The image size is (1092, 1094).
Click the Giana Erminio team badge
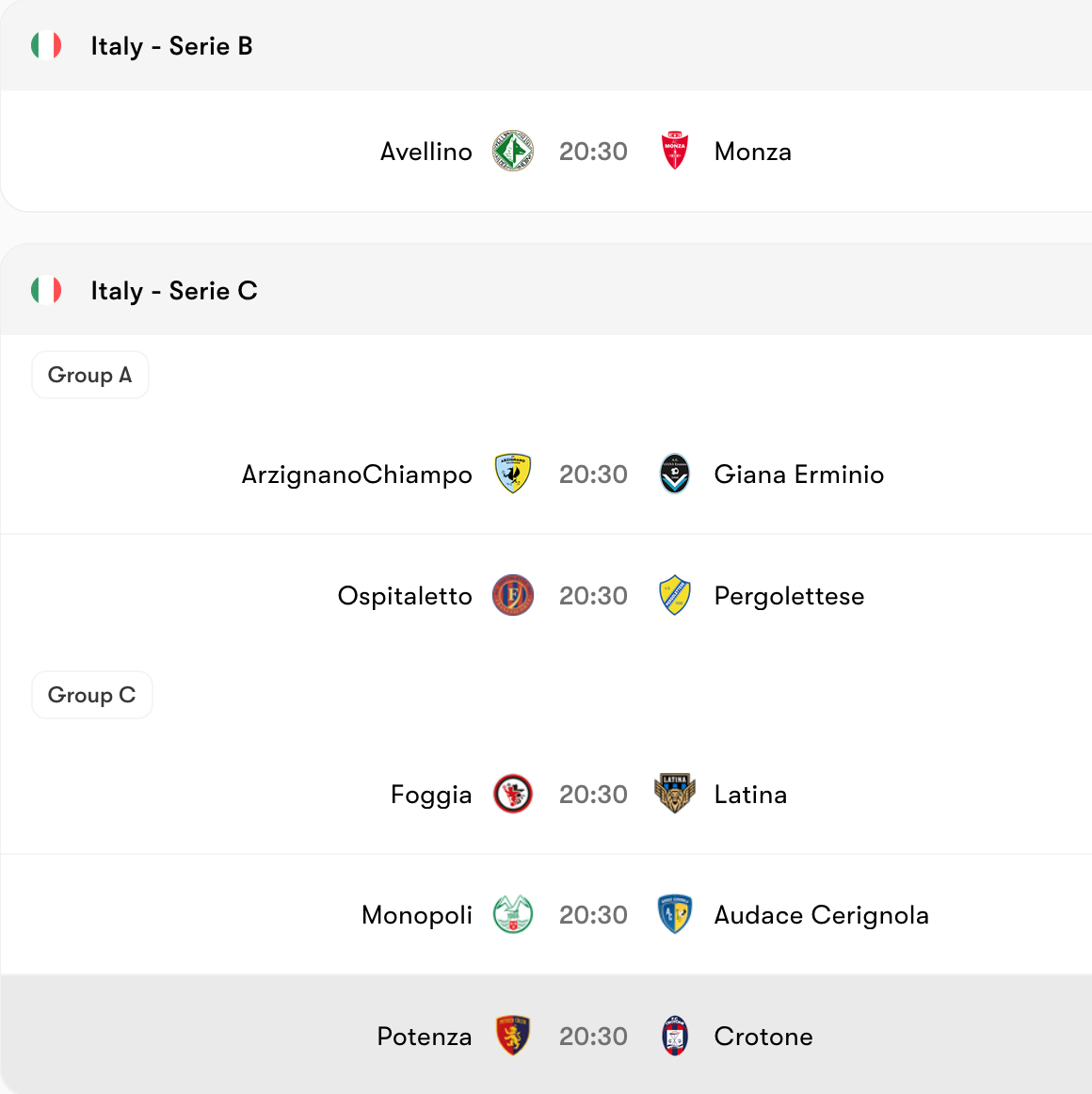[675, 474]
